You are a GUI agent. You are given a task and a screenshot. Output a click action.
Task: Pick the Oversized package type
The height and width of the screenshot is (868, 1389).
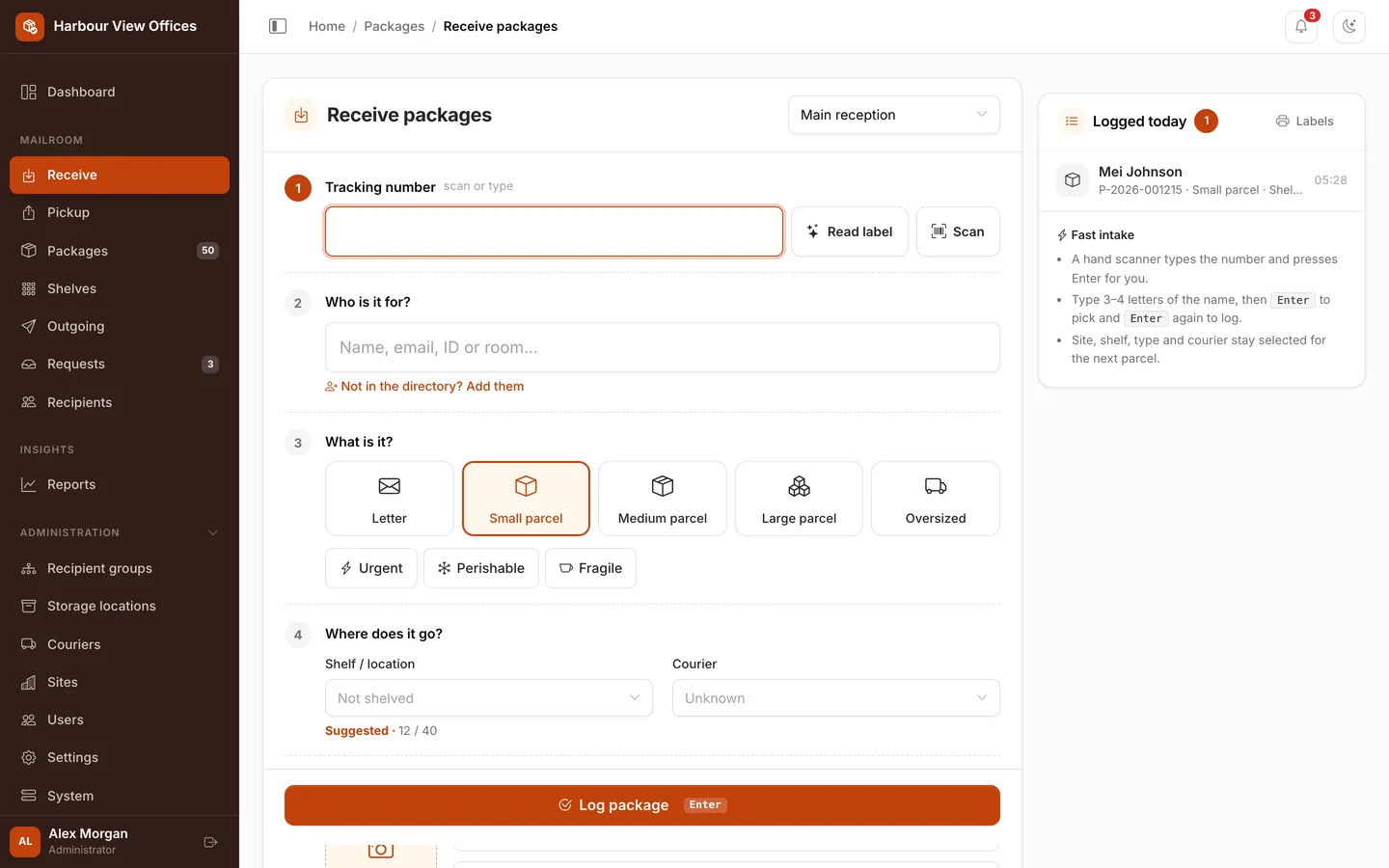936,499
